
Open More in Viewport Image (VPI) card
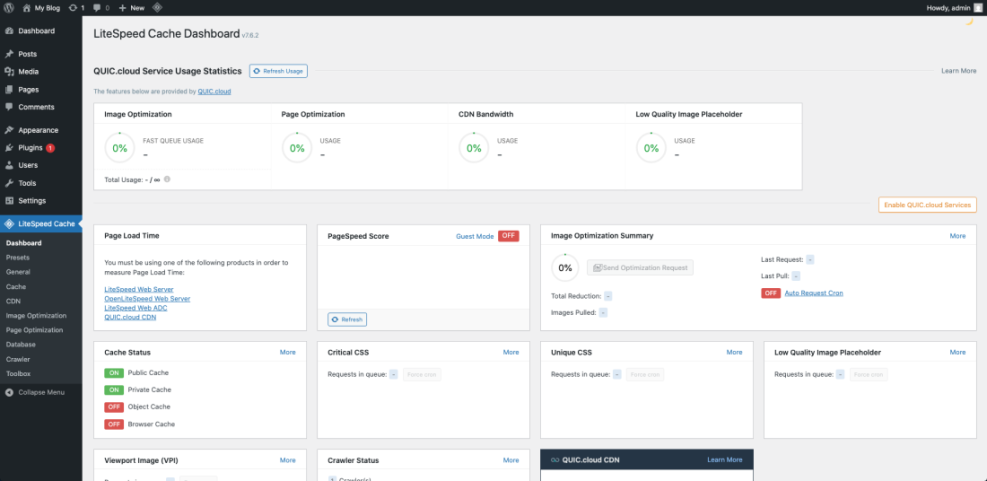tap(288, 460)
